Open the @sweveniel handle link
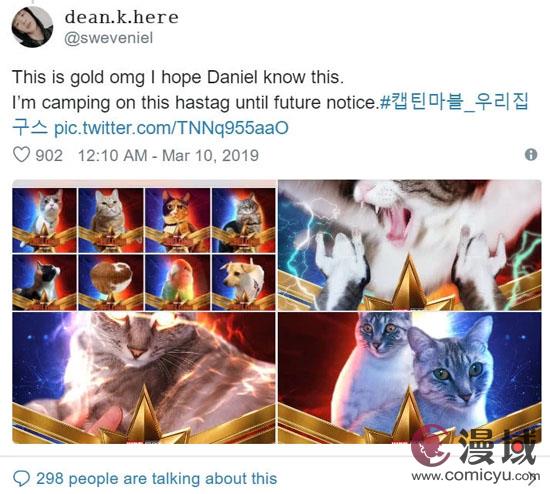550x494 pixels. point(109,38)
